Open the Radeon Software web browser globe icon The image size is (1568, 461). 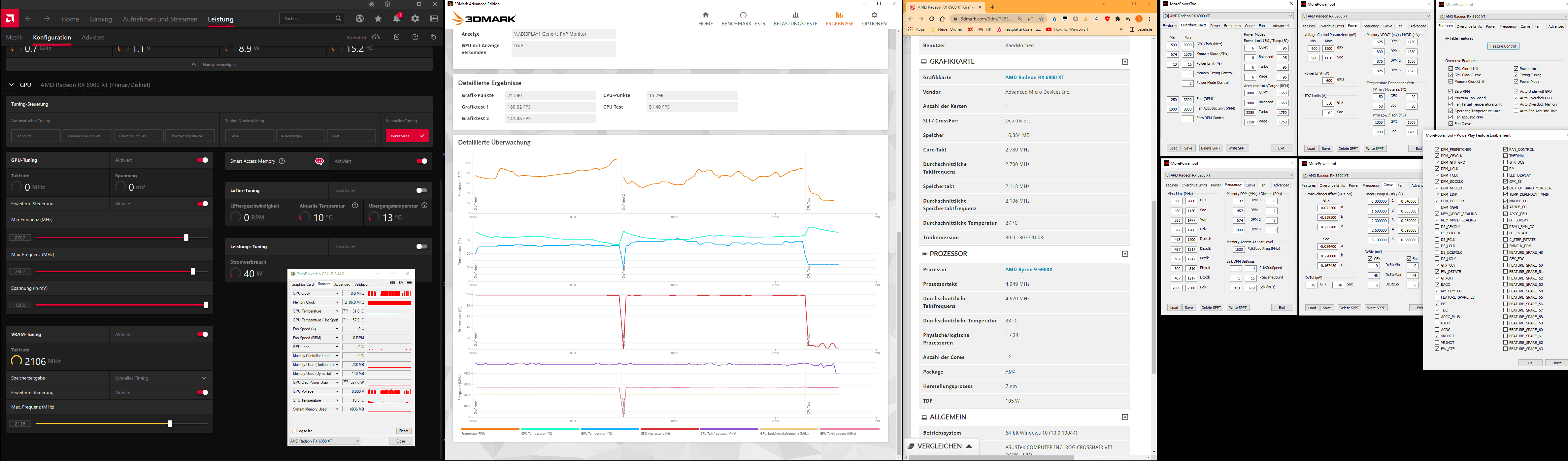pyautogui.click(x=360, y=19)
